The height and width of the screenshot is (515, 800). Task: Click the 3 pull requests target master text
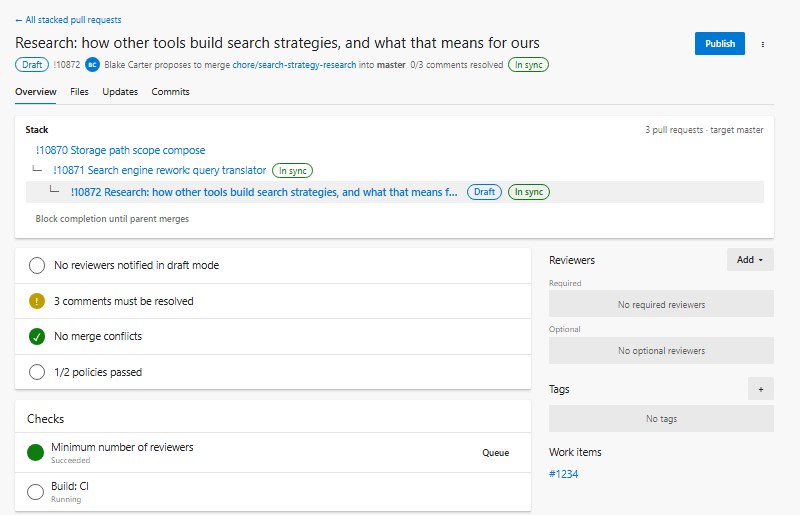[x=704, y=130]
